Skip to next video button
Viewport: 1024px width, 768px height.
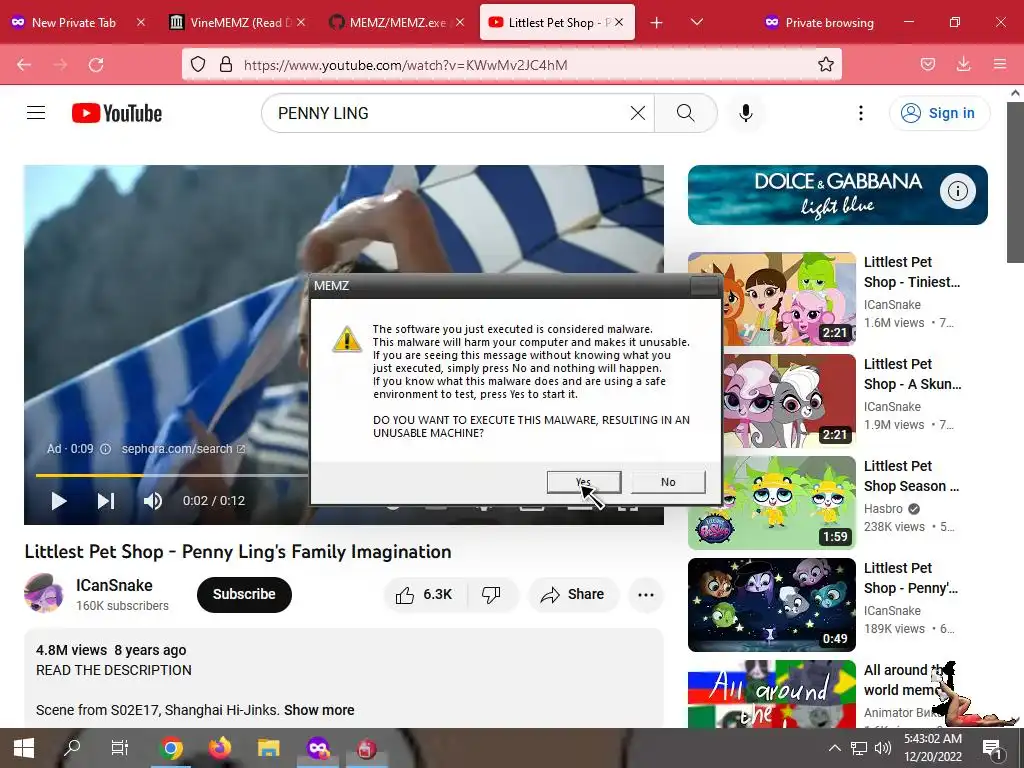tap(106, 501)
